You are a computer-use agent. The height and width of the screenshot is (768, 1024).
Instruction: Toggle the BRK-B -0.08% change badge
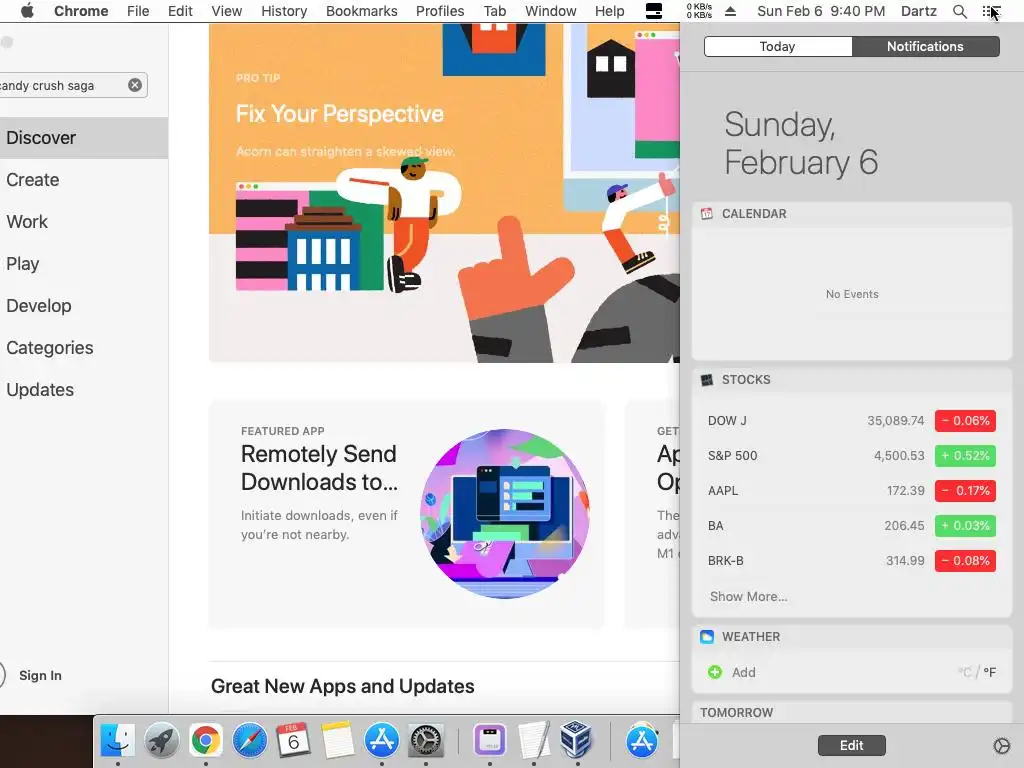[965, 560]
